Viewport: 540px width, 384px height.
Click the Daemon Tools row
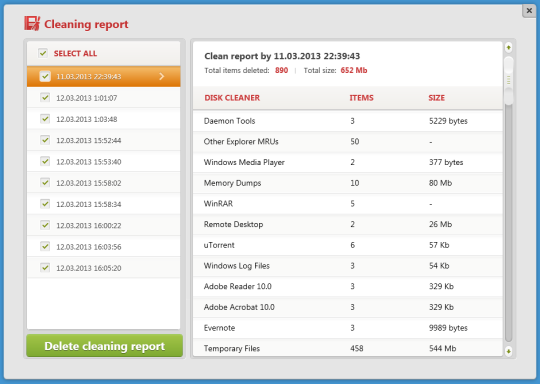point(348,121)
